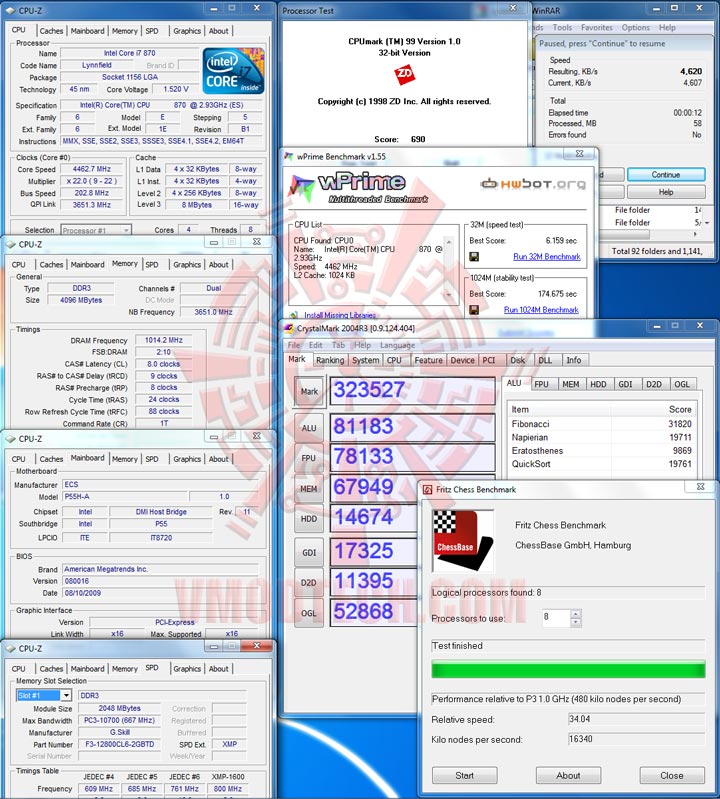Switch to the Ranking tab in CrystalMark

330,360
